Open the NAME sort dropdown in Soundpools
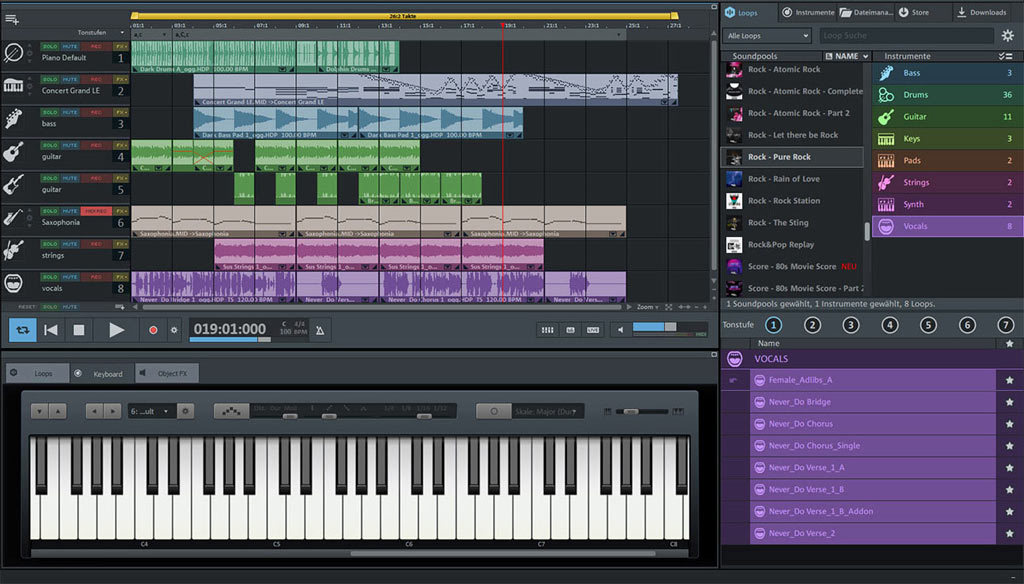Image resolution: width=1024 pixels, height=584 pixels. click(849, 55)
